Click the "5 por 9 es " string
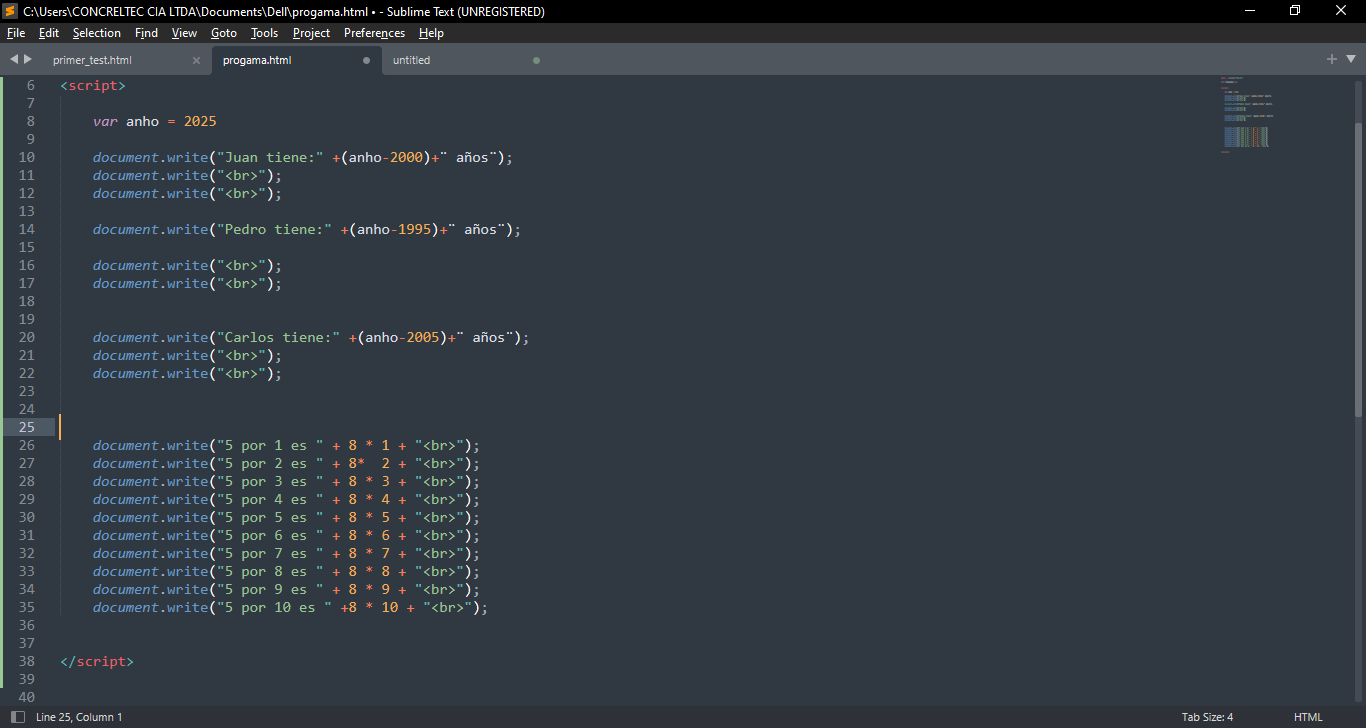Viewport: 1366px width, 728px height. coord(270,589)
